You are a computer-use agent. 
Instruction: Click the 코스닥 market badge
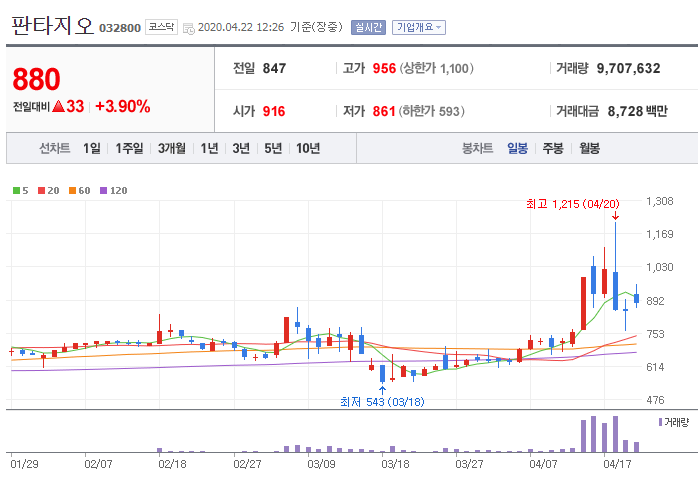click(161, 27)
